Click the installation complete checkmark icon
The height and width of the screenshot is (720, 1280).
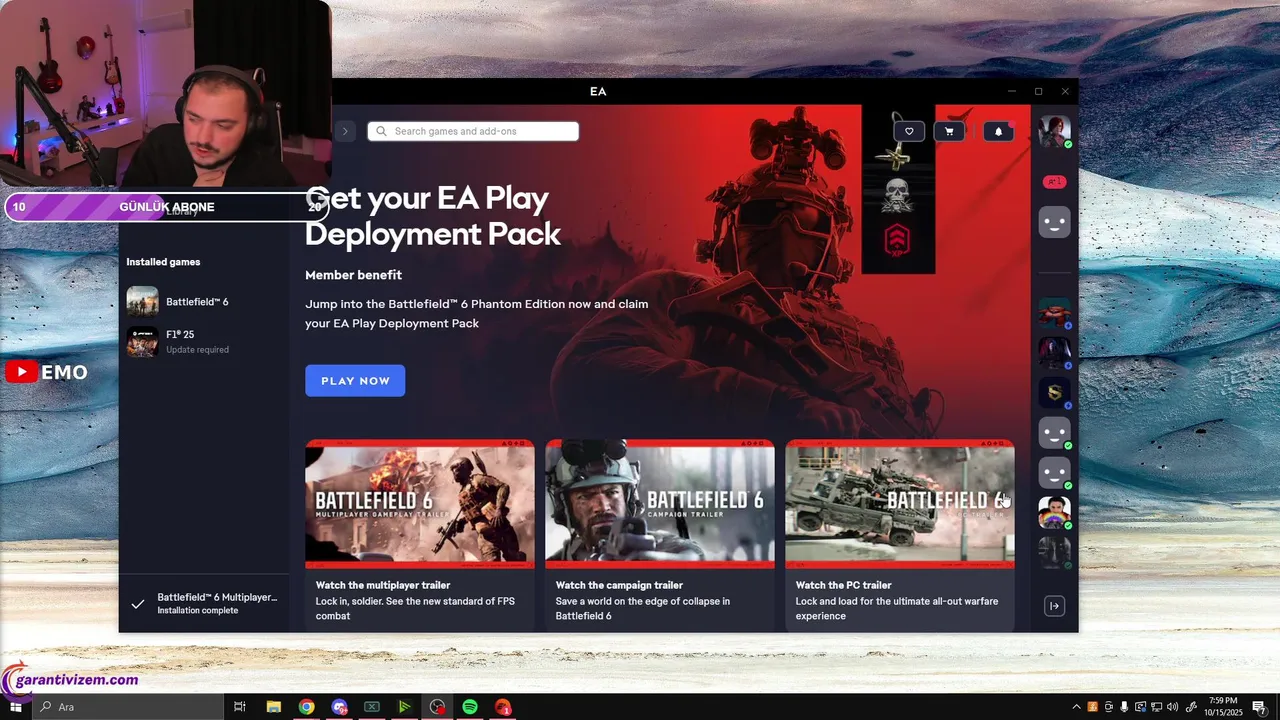pos(138,603)
